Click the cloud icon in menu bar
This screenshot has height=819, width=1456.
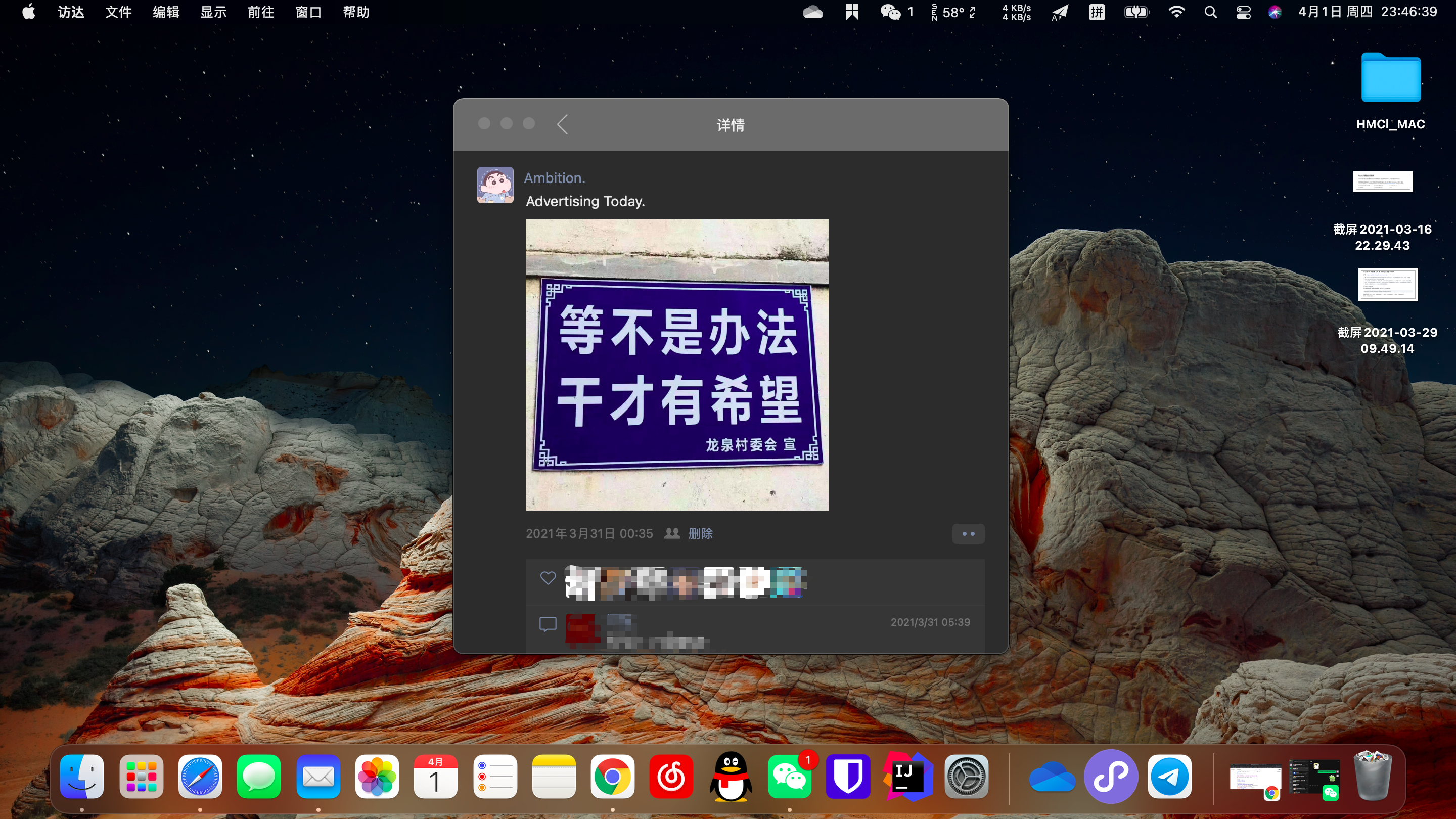(x=812, y=12)
